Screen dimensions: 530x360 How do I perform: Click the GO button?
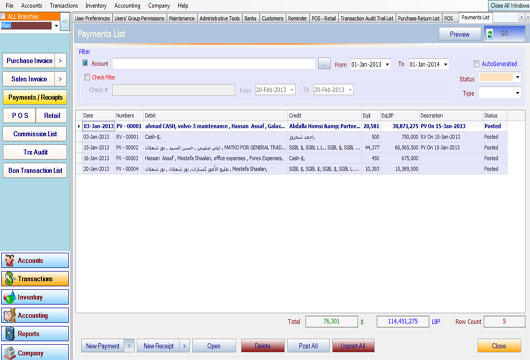pyautogui.click(x=505, y=34)
